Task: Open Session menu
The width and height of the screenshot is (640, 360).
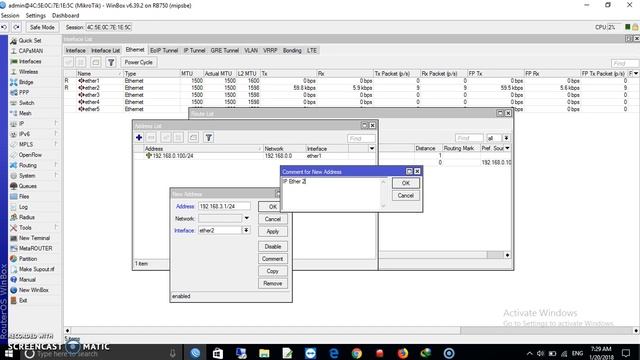Action: 10,16
